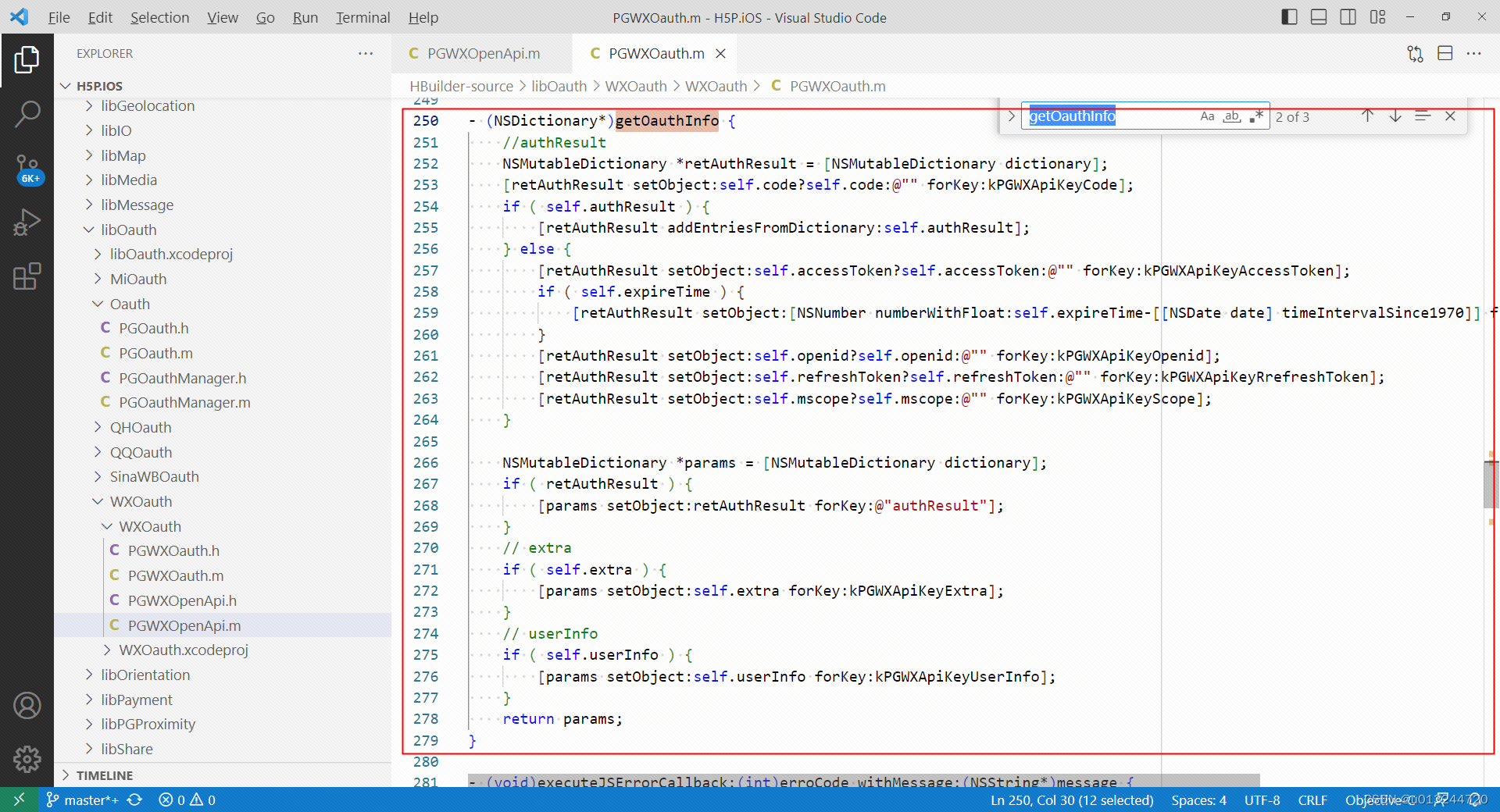1500x812 pixels.
Task: Collapse the libOauth folder
Action: [x=89, y=230]
